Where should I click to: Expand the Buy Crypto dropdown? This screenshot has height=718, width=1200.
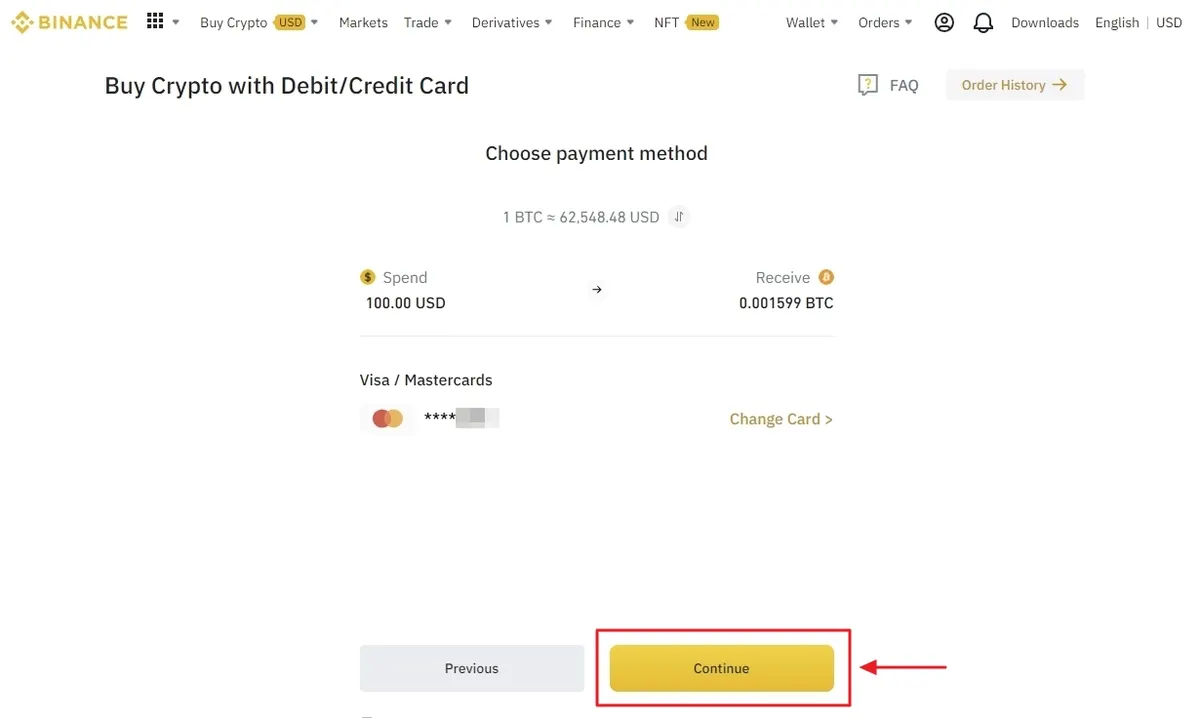pyautogui.click(x=259, y=22)
